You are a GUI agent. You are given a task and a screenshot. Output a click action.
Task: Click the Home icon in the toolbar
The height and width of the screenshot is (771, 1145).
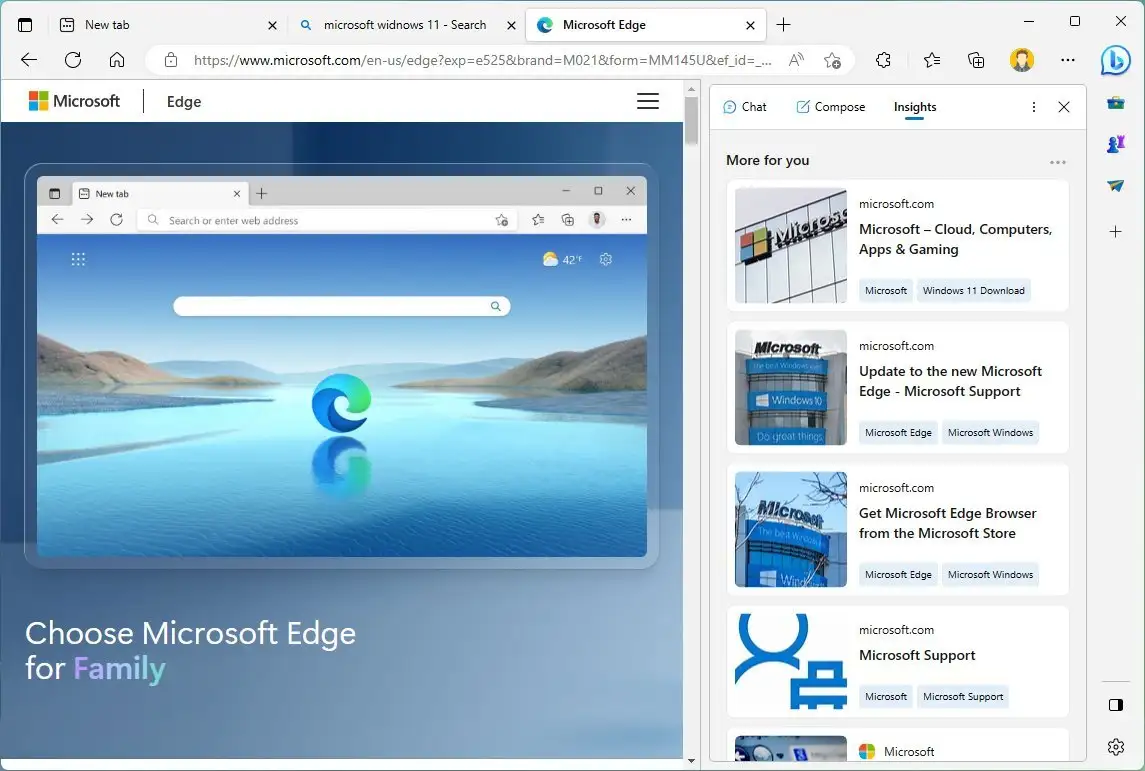[117, 60]
